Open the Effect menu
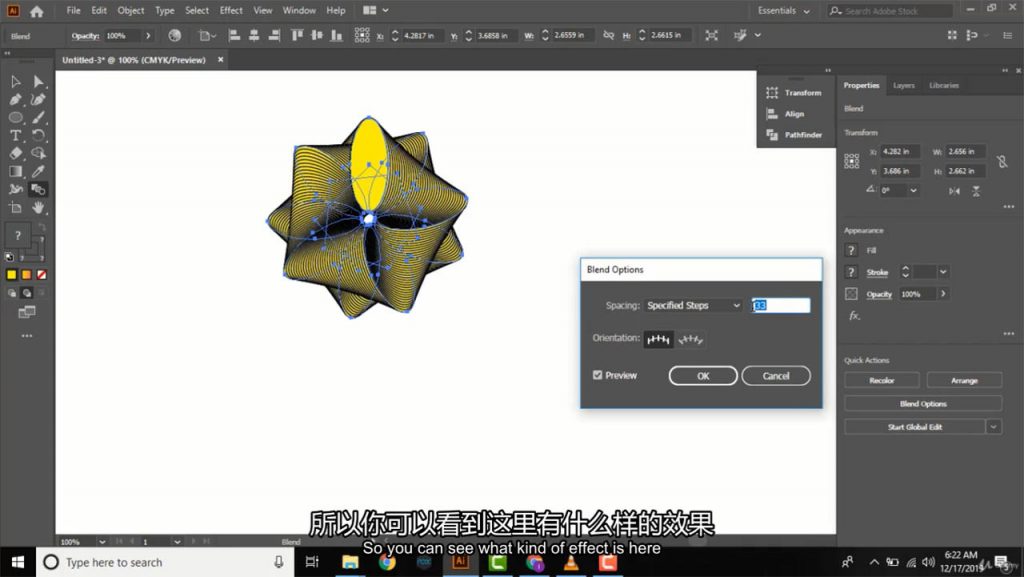Screen dimensions: 1024x577 click(231, 11)
